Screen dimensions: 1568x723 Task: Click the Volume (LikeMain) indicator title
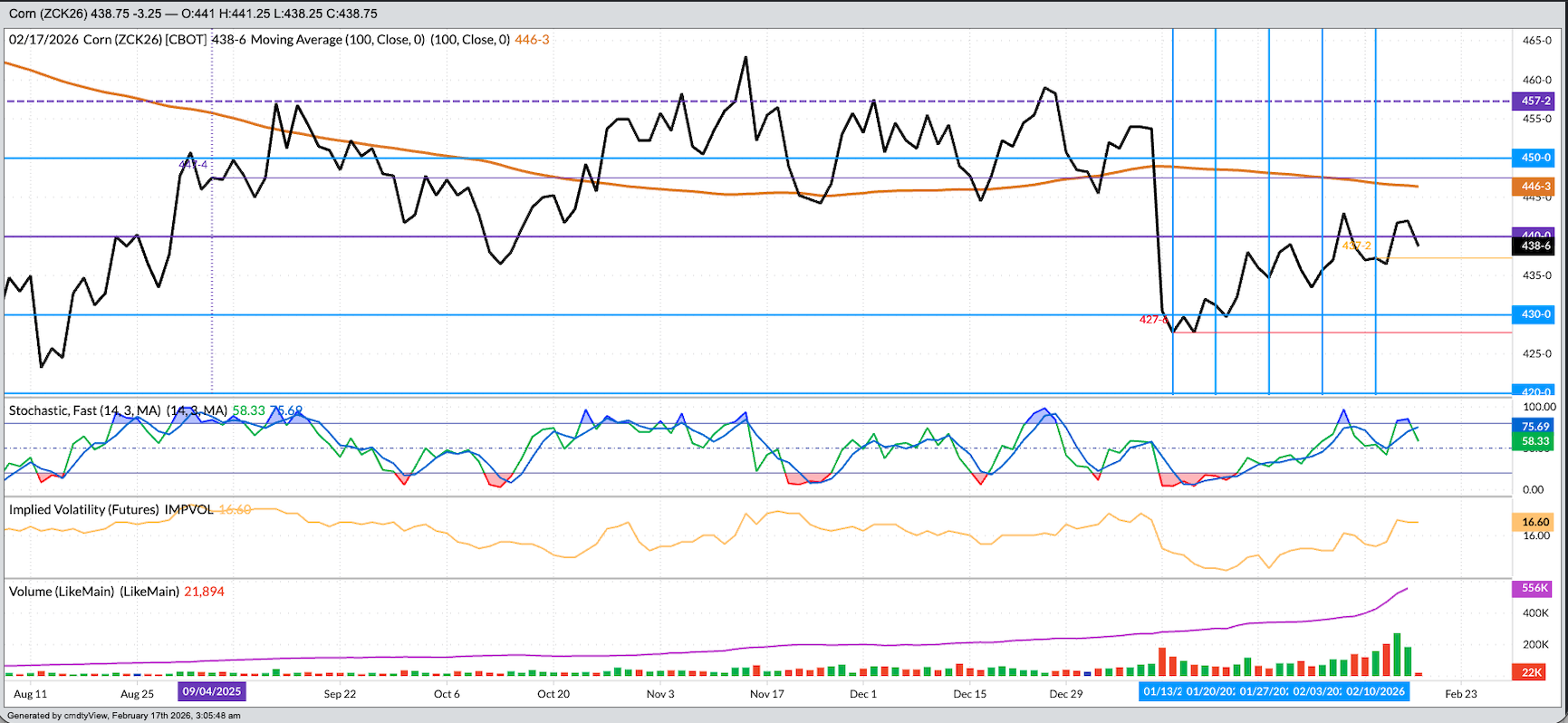tap(62, 592)
